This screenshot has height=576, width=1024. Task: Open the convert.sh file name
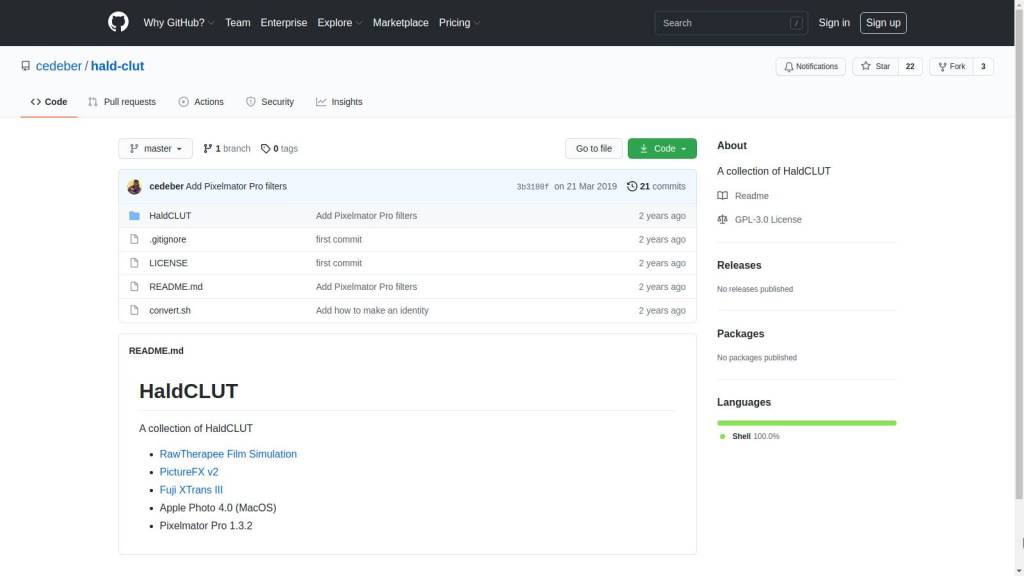(170, 310)
